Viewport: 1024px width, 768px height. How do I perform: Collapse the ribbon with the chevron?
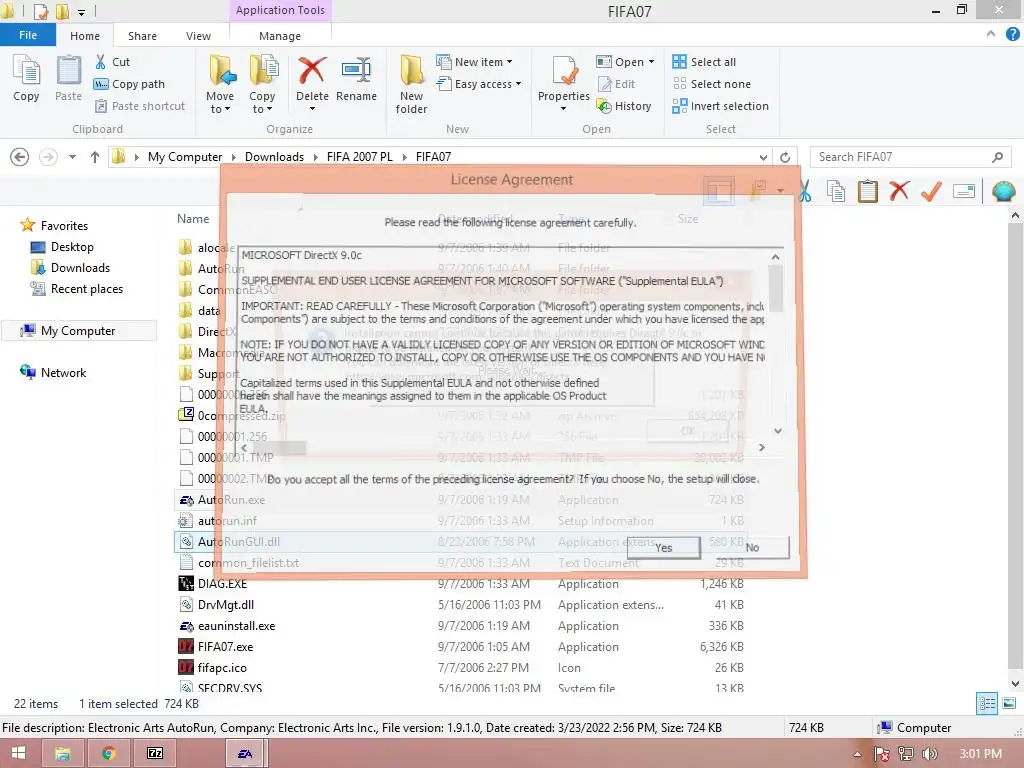[991, 34]
